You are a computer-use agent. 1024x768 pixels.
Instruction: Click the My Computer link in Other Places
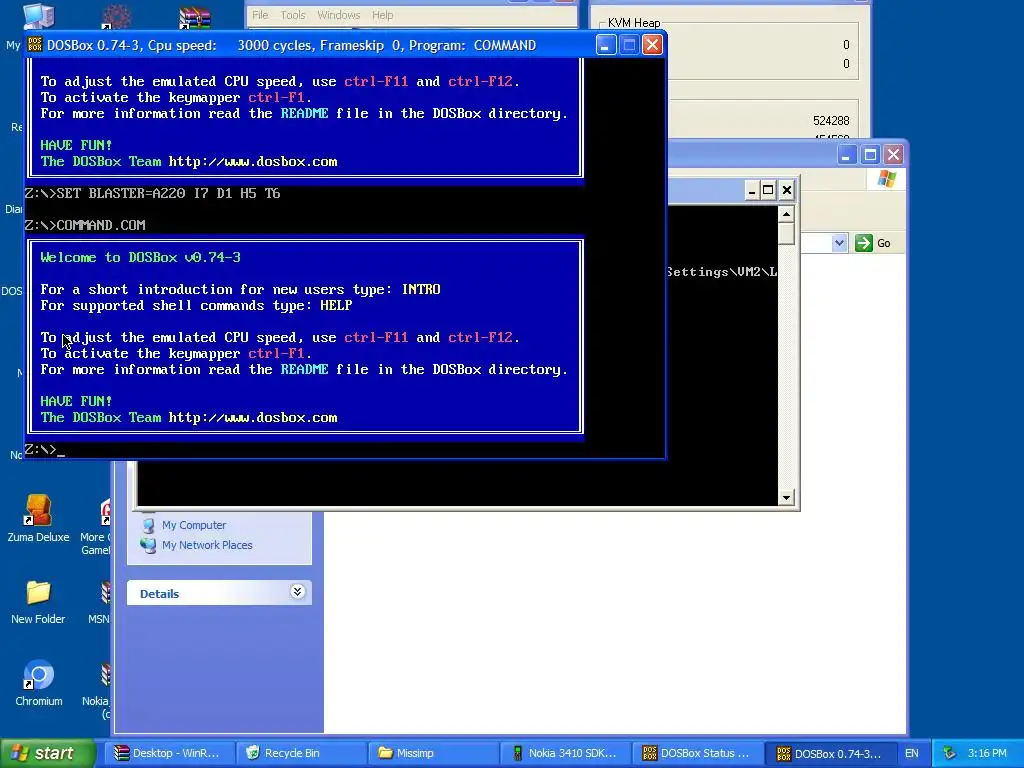pos(193,525)
